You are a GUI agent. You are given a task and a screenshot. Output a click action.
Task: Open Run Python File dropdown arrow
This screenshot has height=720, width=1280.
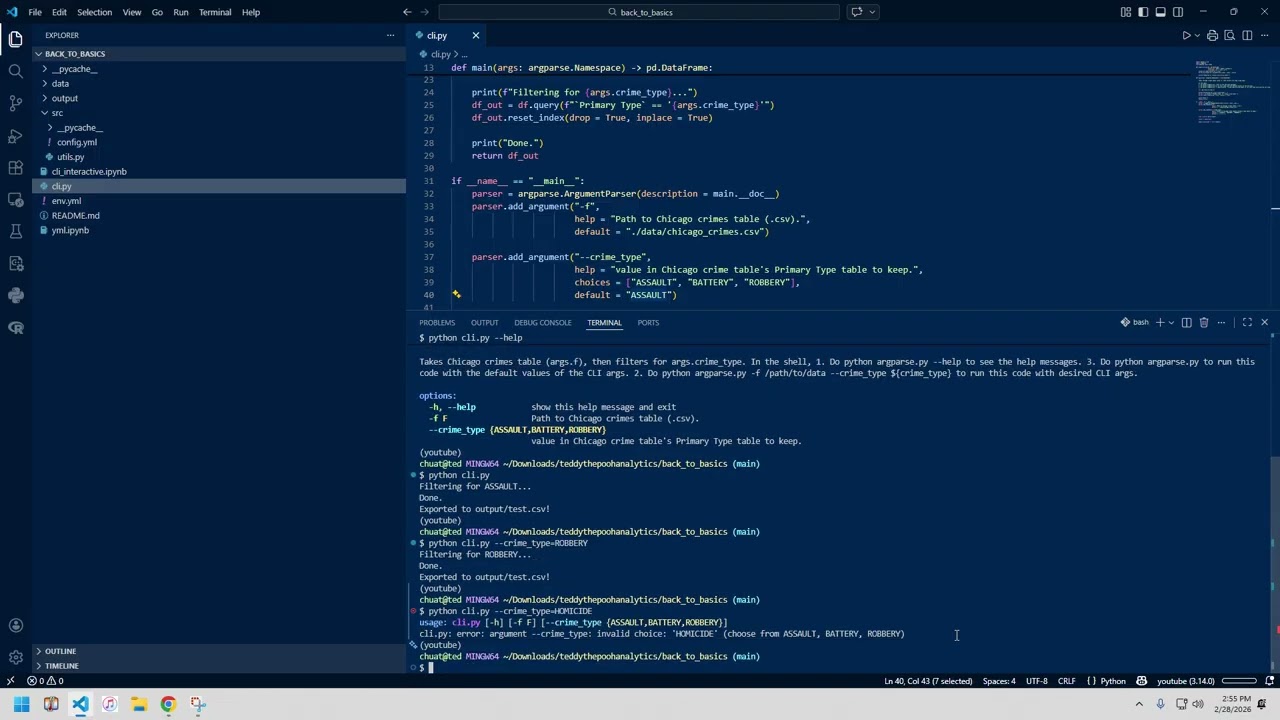point(1198,36)
